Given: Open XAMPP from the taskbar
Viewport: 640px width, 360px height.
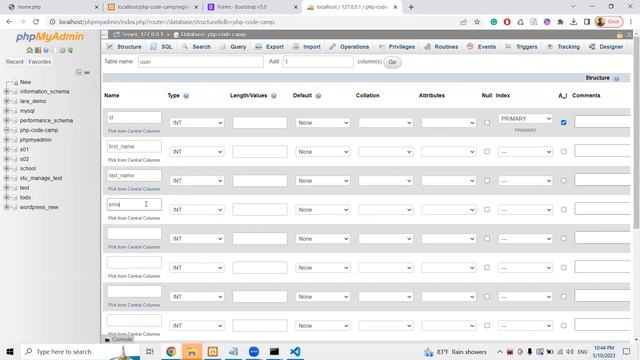Looking at the screenshot, I should (213, 351).
